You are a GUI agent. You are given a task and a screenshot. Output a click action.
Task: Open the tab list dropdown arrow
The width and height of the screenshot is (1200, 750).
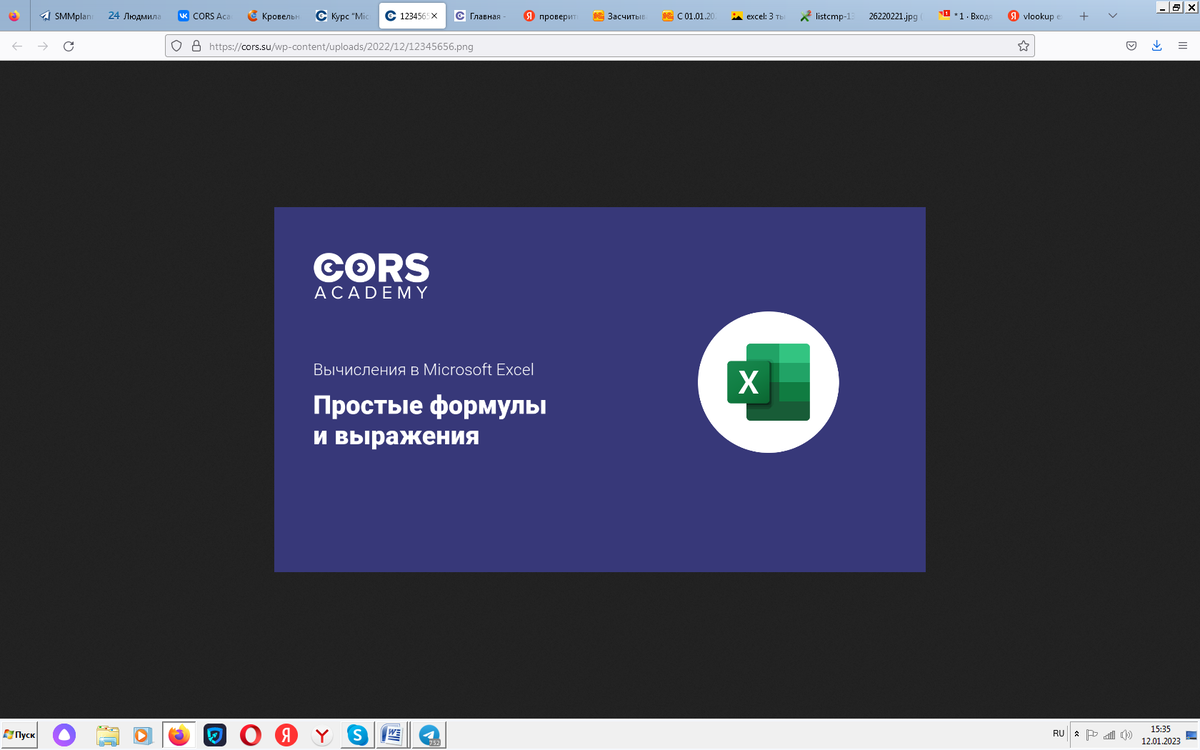point(1113,16)
